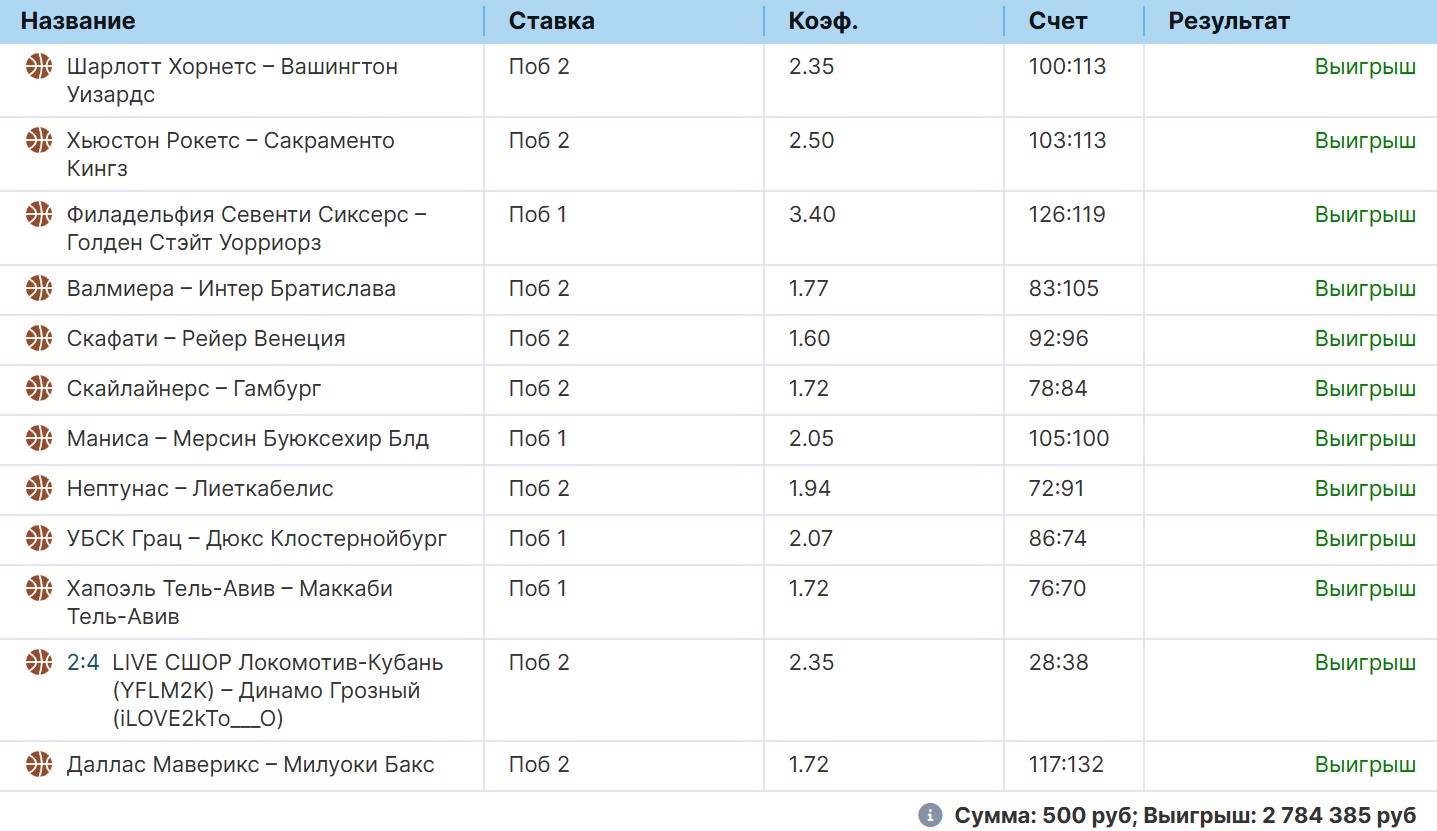Screen dimensions: 1437x831
Task: Open УБСК Грац – Дюкс Клостернойбург match
Action: coord(257,539)
